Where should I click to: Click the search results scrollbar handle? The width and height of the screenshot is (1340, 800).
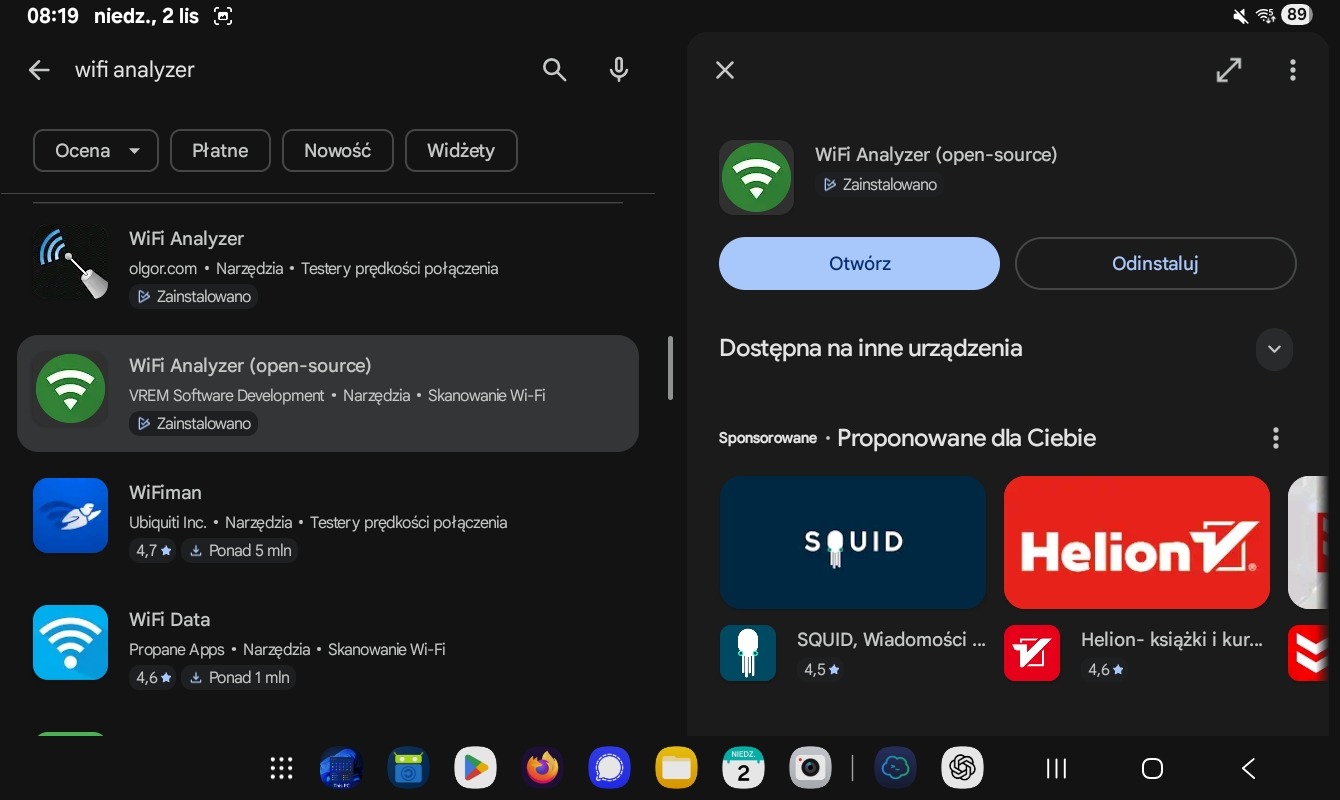coord(670,368)
